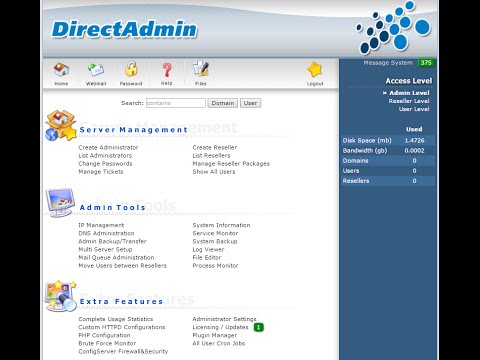Open Complete Usage Statistics
The height and width of the screenshot is (360, 480).
116,319
